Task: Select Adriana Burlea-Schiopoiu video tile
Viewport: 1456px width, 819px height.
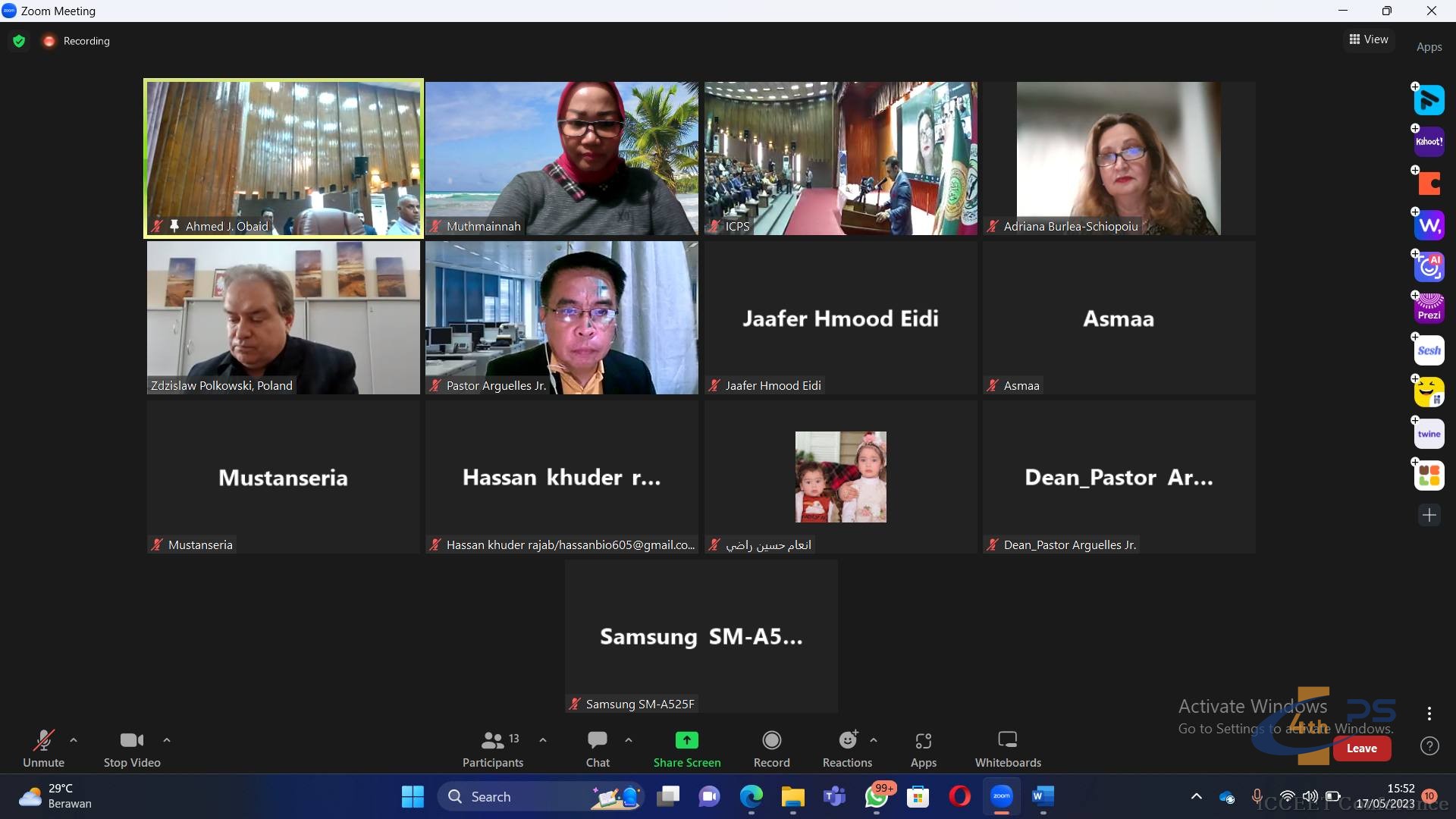Action: [1119, 158]
